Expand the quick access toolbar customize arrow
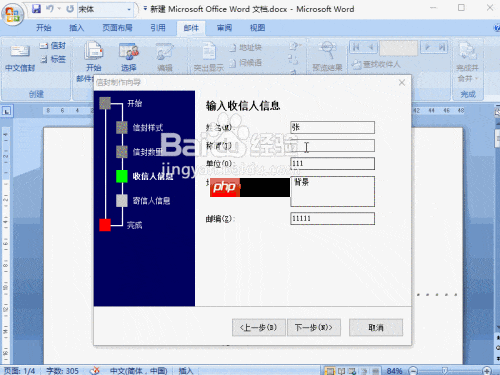The width and height of the screenshot is (500, 375). 145,9
